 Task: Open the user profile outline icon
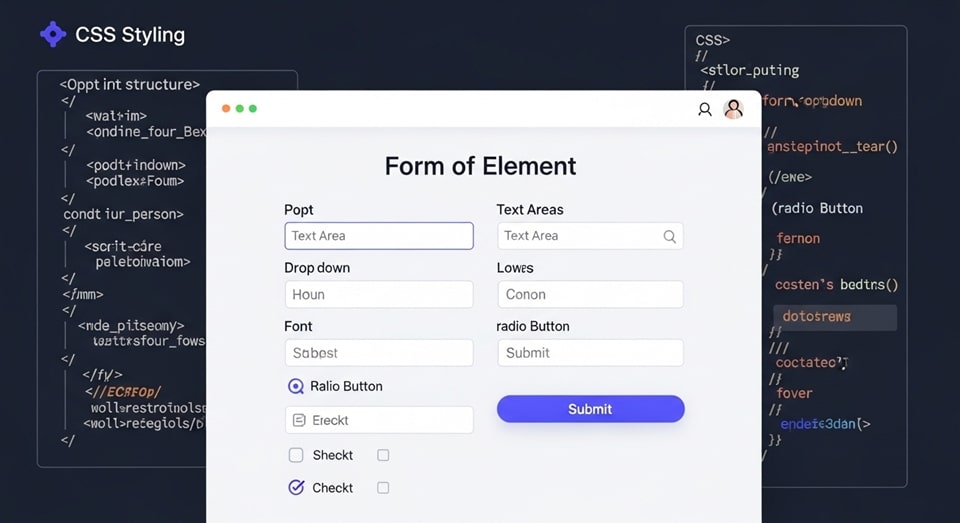tap(705, 109)
